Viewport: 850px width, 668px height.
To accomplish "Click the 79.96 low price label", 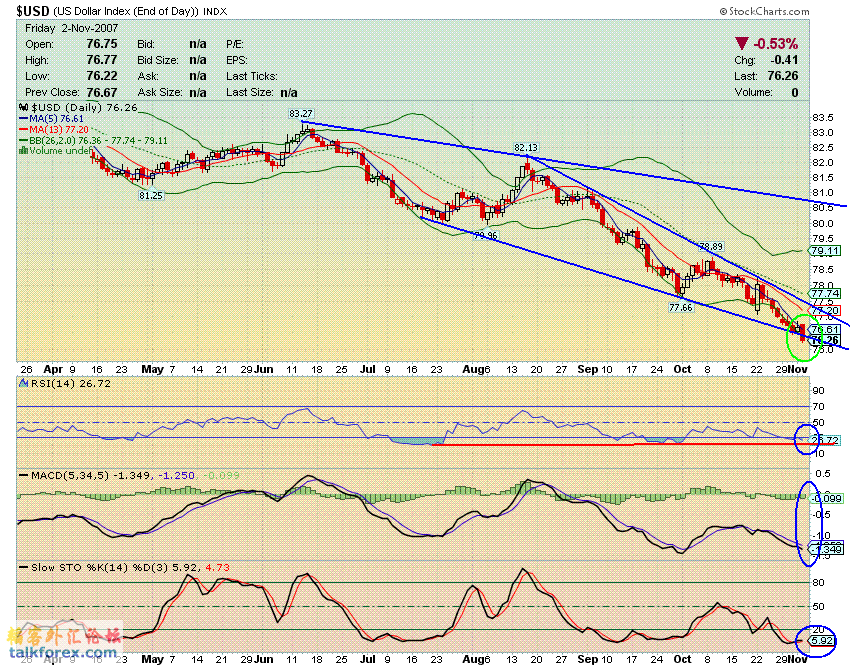I will coord(485,235).
